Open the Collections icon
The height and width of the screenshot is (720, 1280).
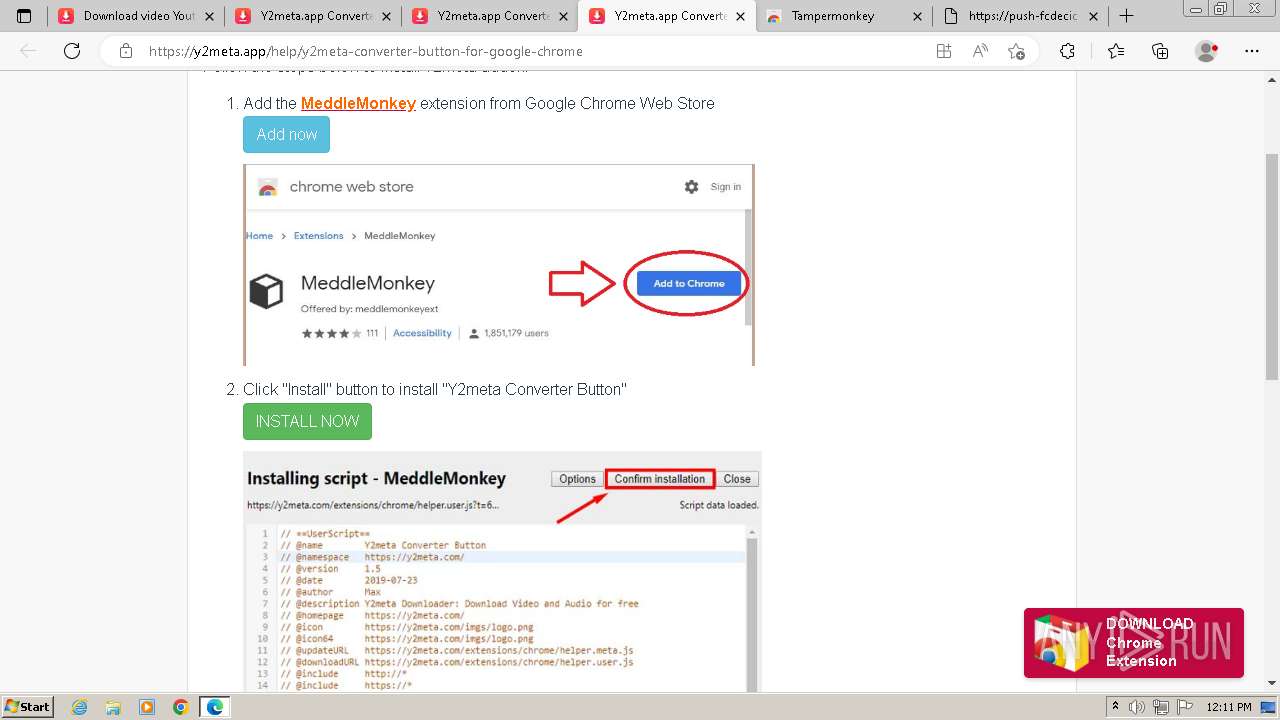1160,51
